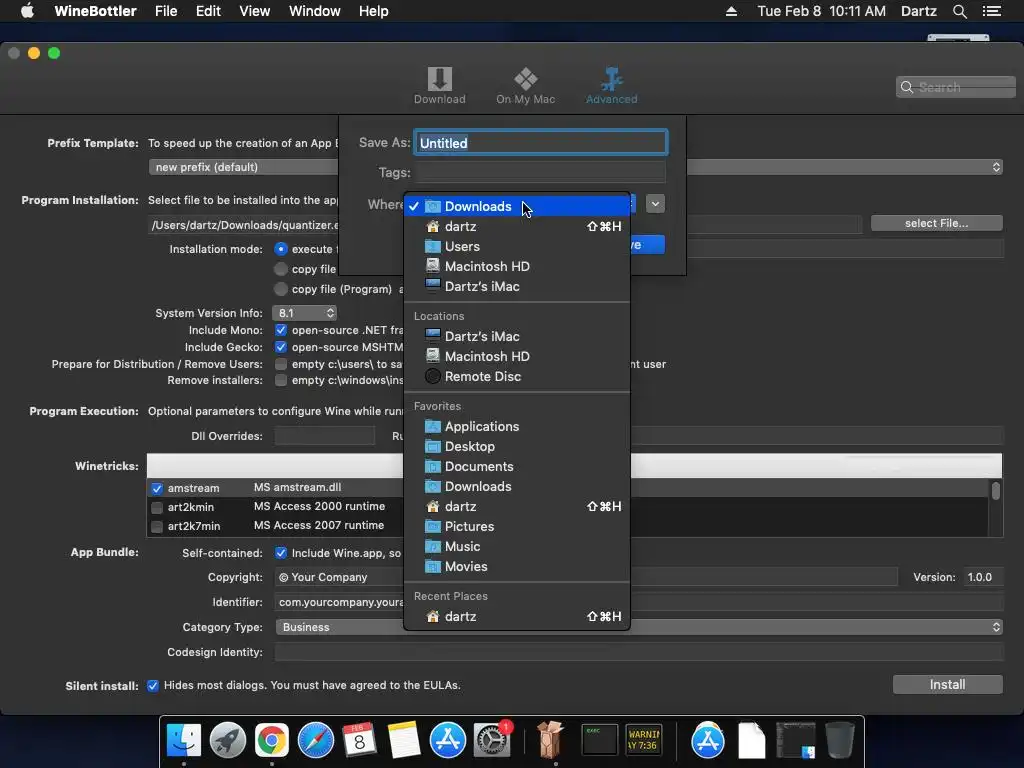Click the Version number field
1024x768 pixels.
tap(982, 577)
